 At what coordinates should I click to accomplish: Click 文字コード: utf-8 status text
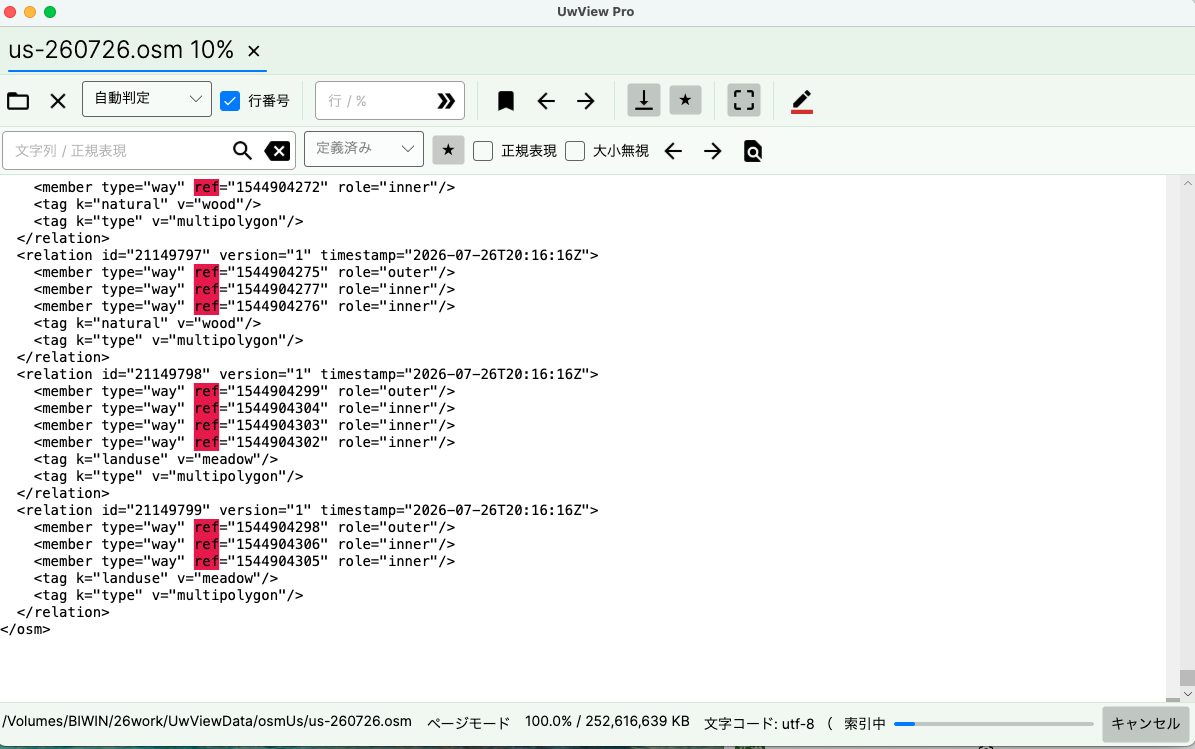click(758, 723)
